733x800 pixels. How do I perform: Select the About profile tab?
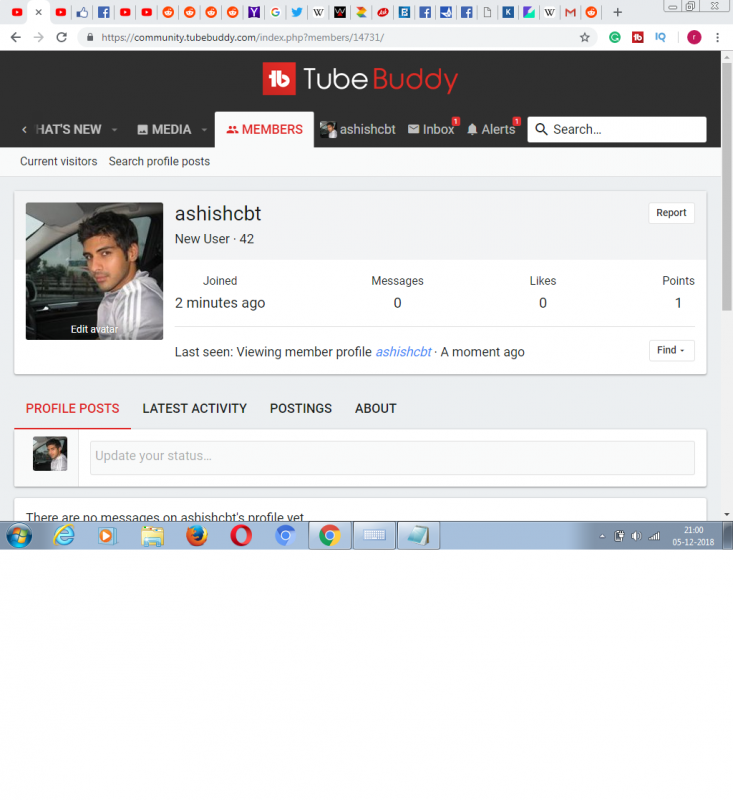coord(375,408)
